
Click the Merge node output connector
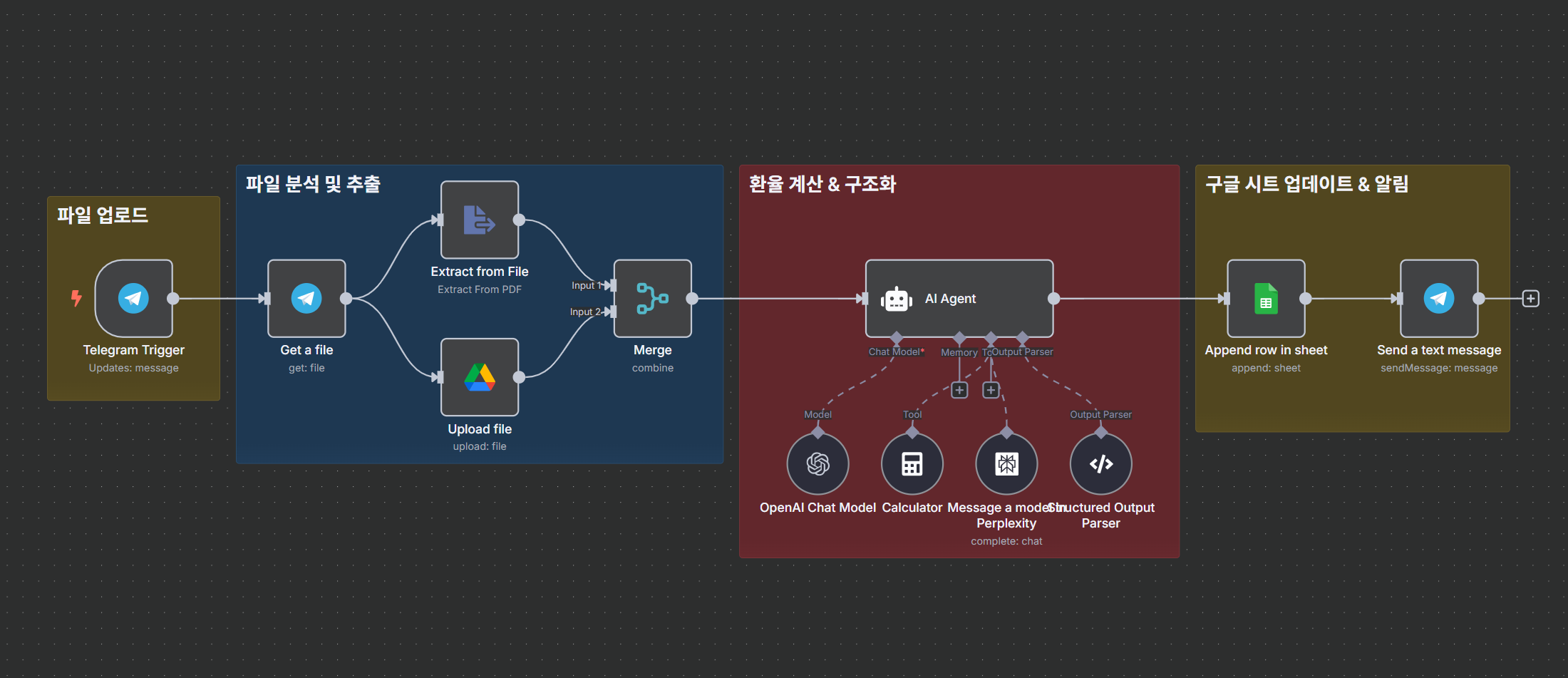692,299
